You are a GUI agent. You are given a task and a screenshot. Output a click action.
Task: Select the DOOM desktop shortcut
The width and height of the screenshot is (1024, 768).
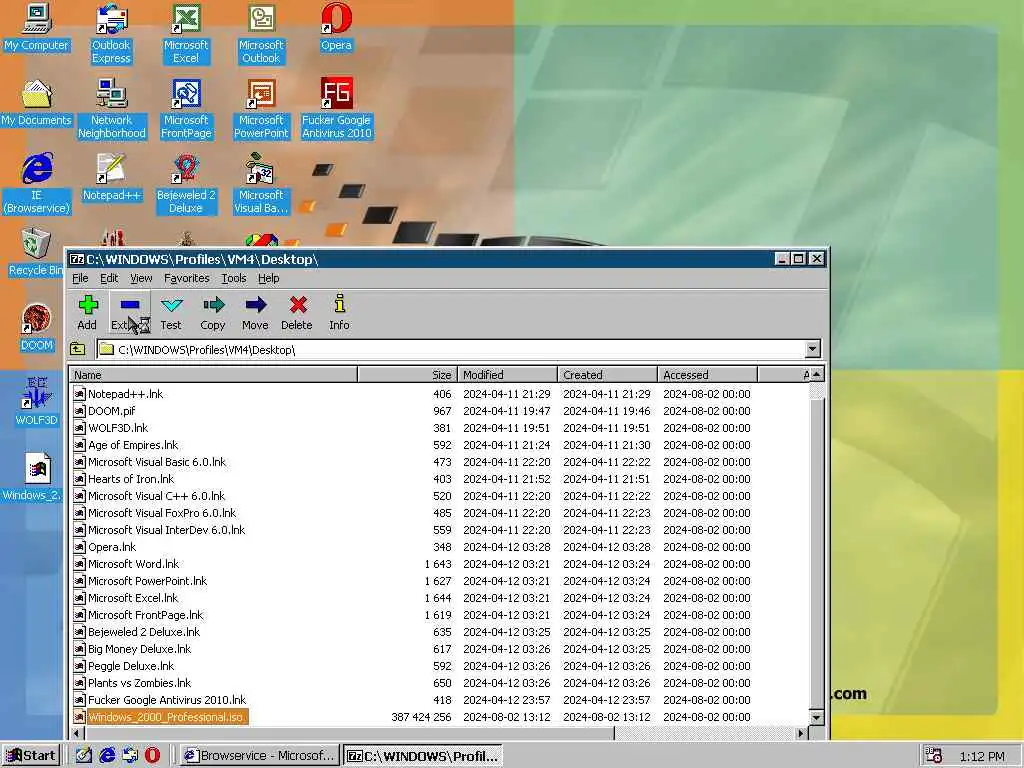(x=37, y=328)
